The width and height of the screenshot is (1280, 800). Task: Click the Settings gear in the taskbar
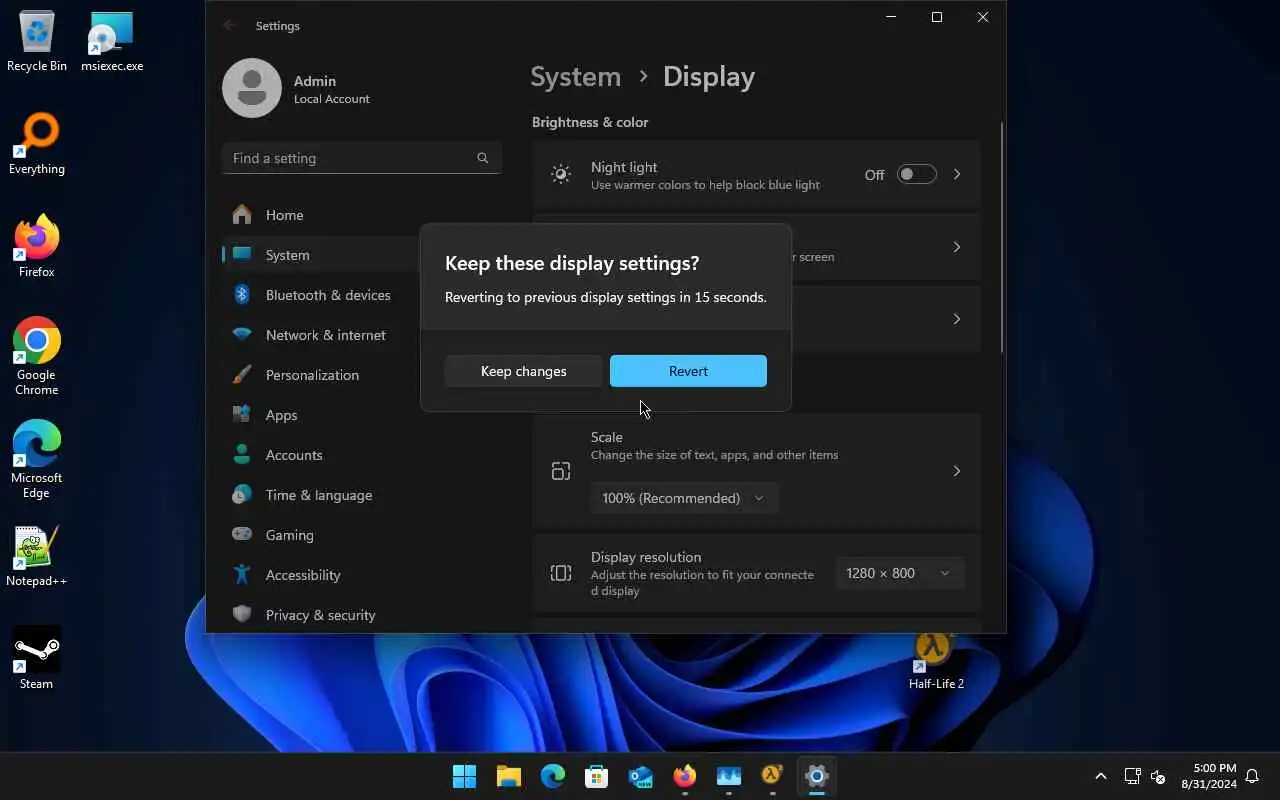coord(817,776)
